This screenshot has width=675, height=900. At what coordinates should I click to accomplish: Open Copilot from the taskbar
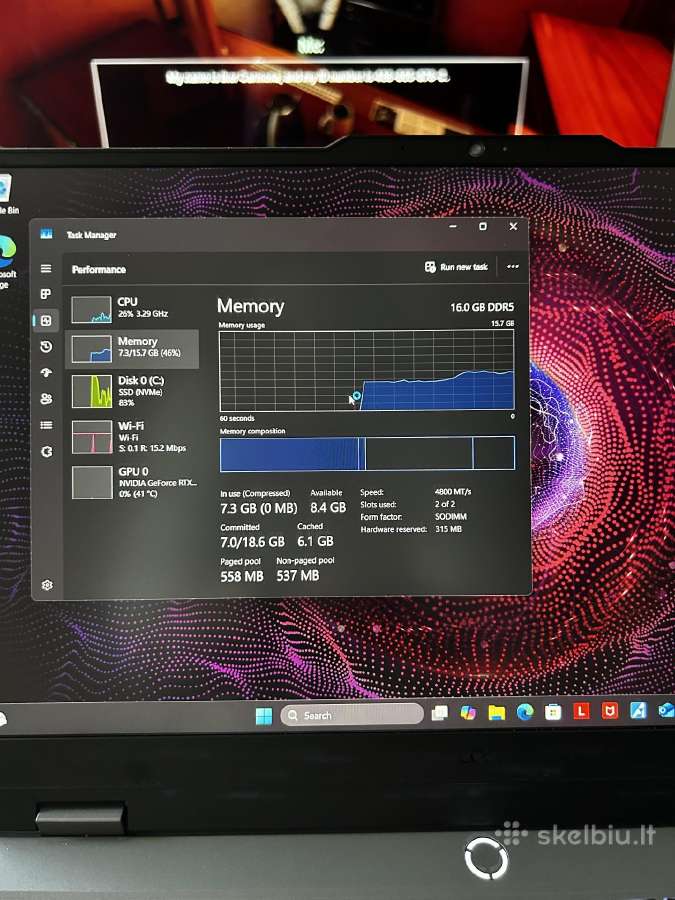468,713
